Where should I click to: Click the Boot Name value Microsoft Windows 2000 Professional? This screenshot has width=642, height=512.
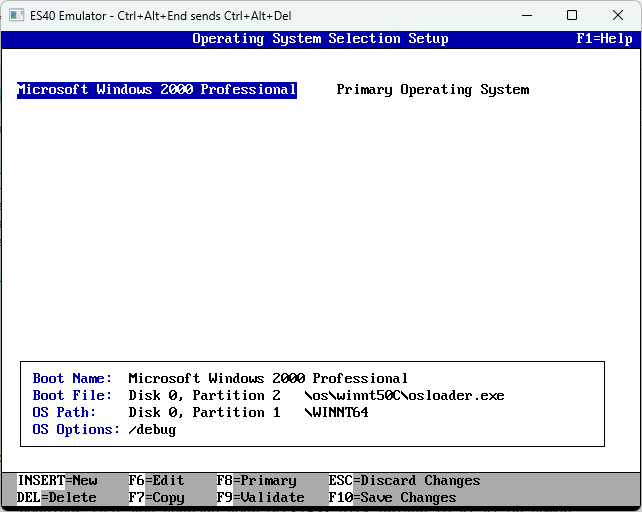click(x=268, y=378)
